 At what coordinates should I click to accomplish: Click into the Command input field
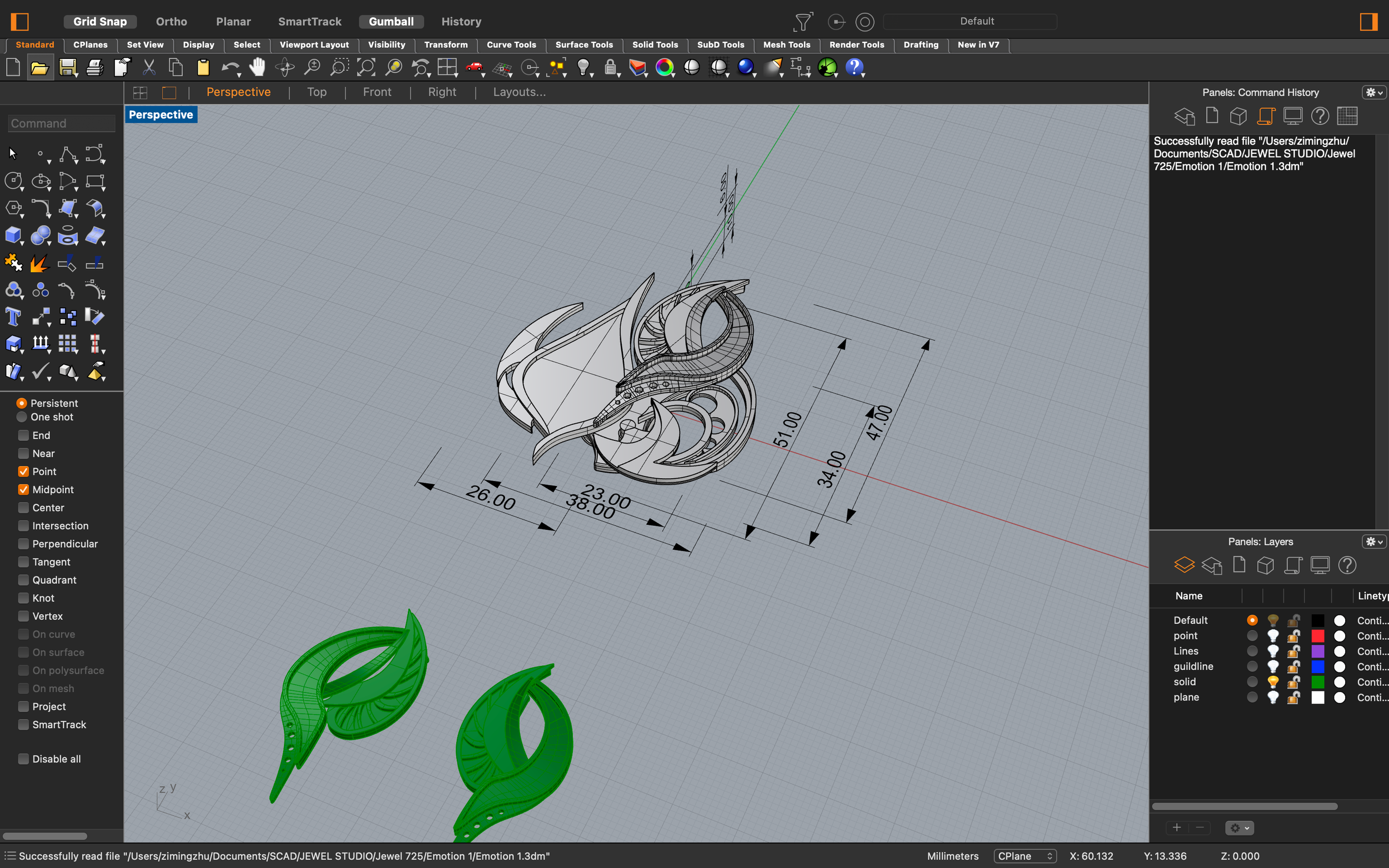pyautogui.click(x=62, y=123)
